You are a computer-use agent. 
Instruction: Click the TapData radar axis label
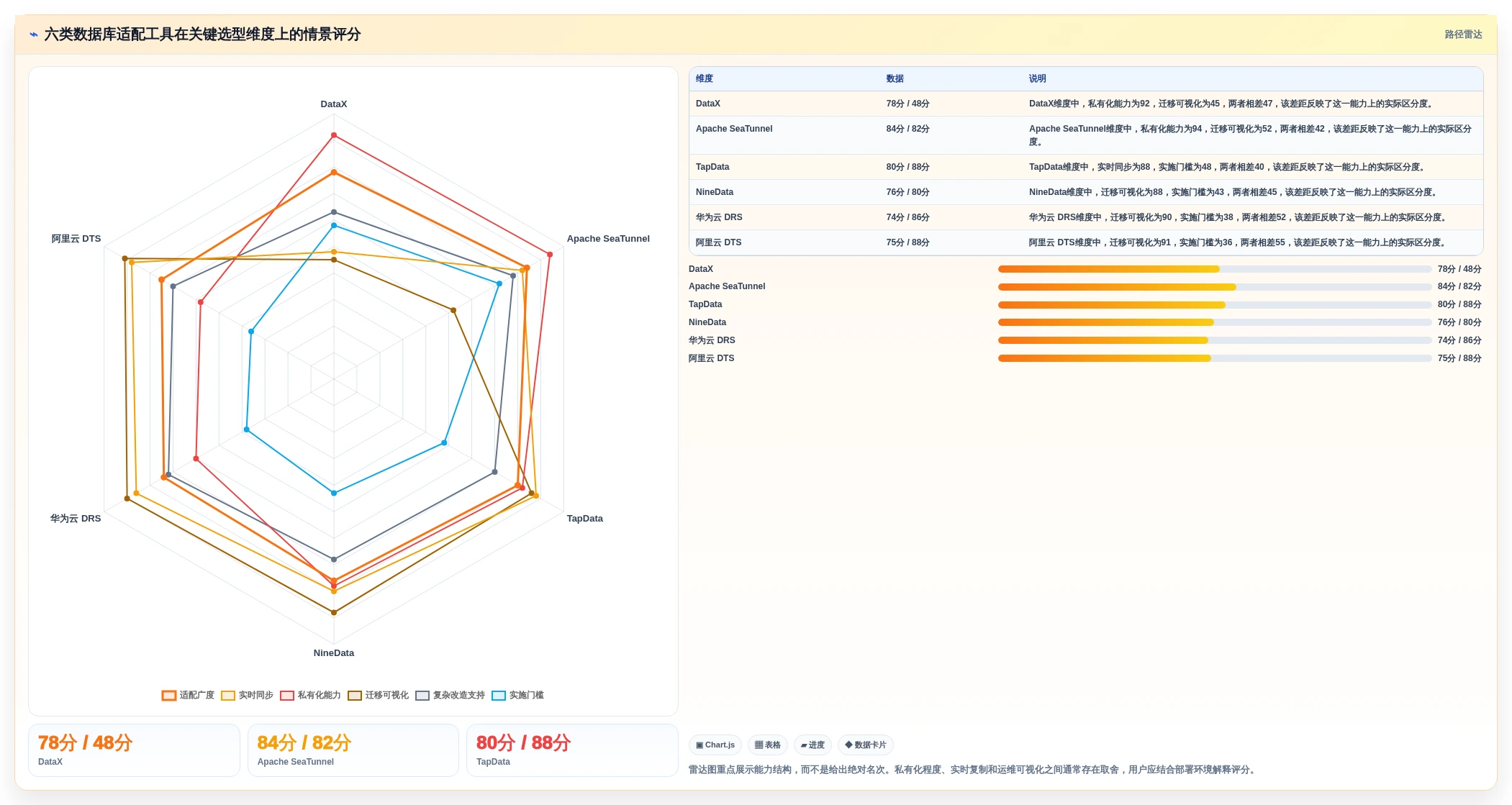click(585, 519)
